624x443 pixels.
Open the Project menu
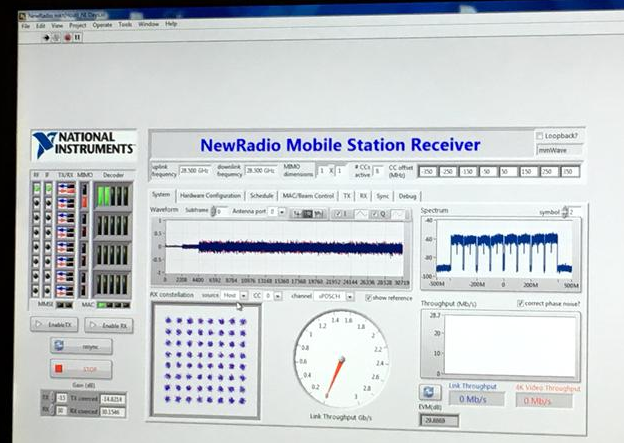[x=78, y=25]
